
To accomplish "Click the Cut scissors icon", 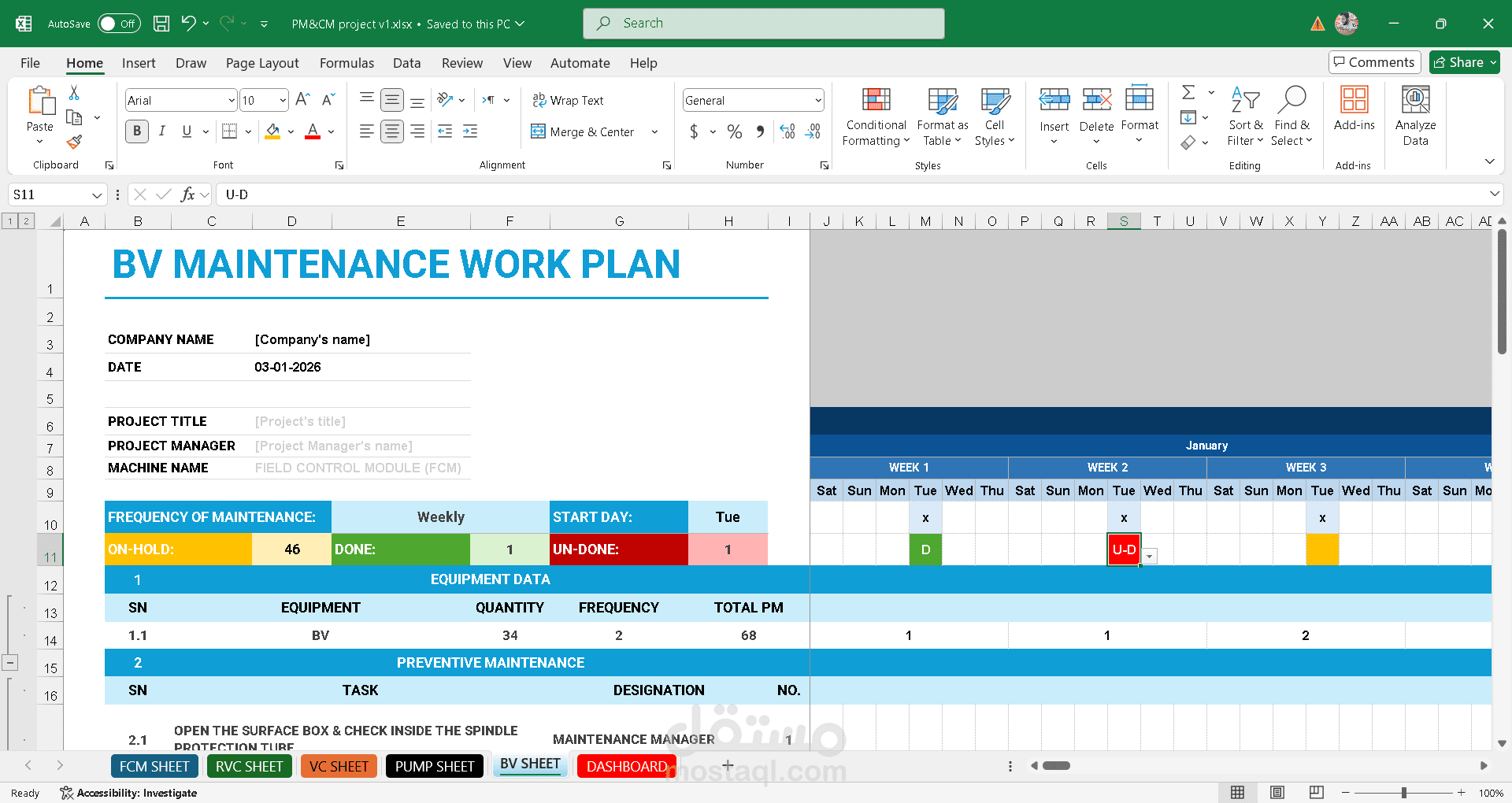I will pyautogui.click(x=74, y=93).
